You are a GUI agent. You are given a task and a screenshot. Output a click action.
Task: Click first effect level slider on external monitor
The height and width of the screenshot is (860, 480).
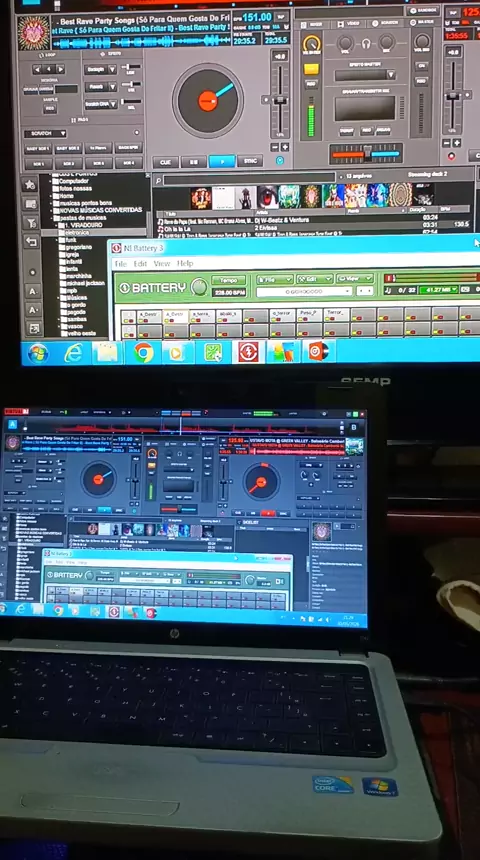click(x=131, y=67)
